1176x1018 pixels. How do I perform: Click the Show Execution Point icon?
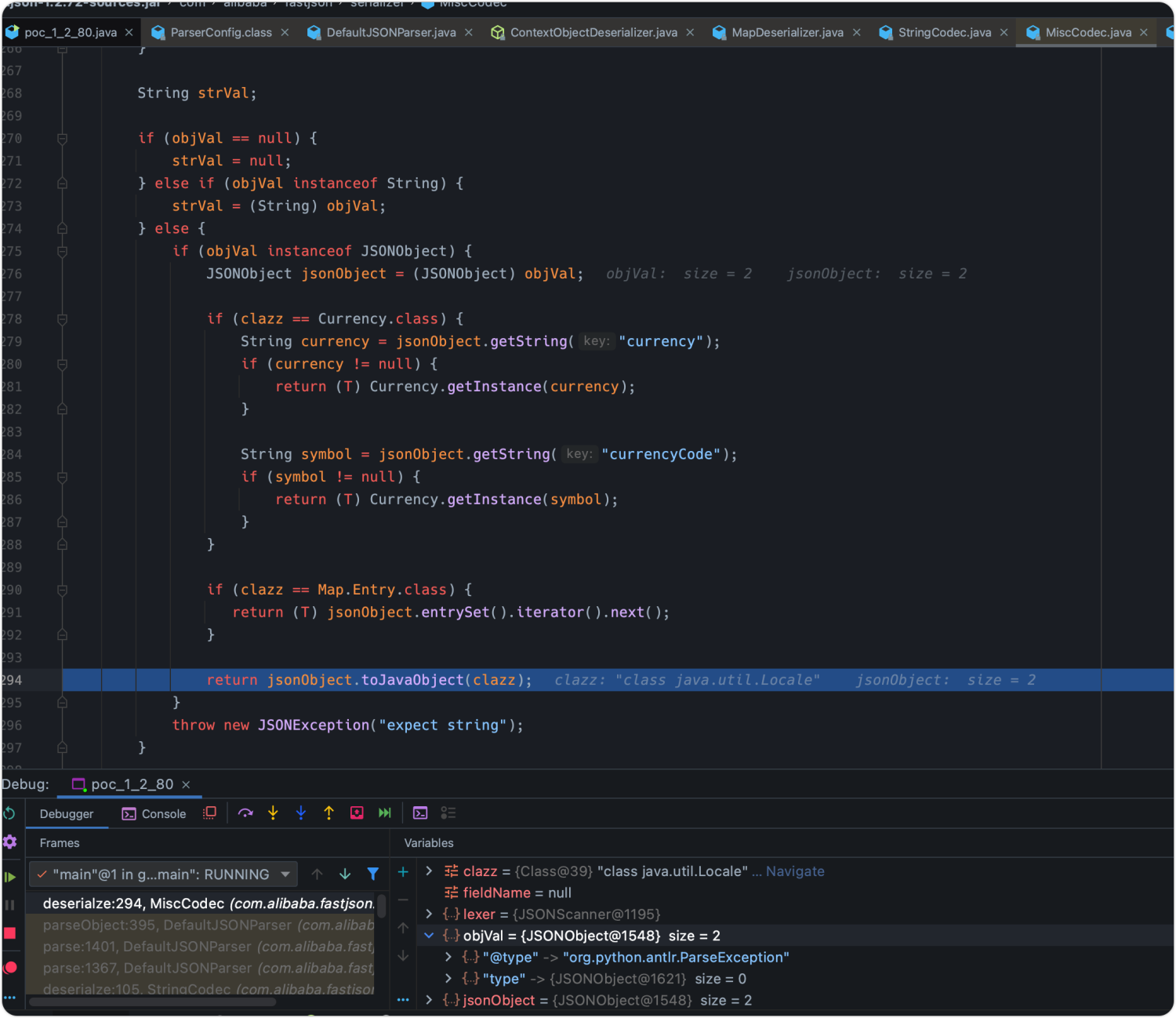(x=209, y=813)
